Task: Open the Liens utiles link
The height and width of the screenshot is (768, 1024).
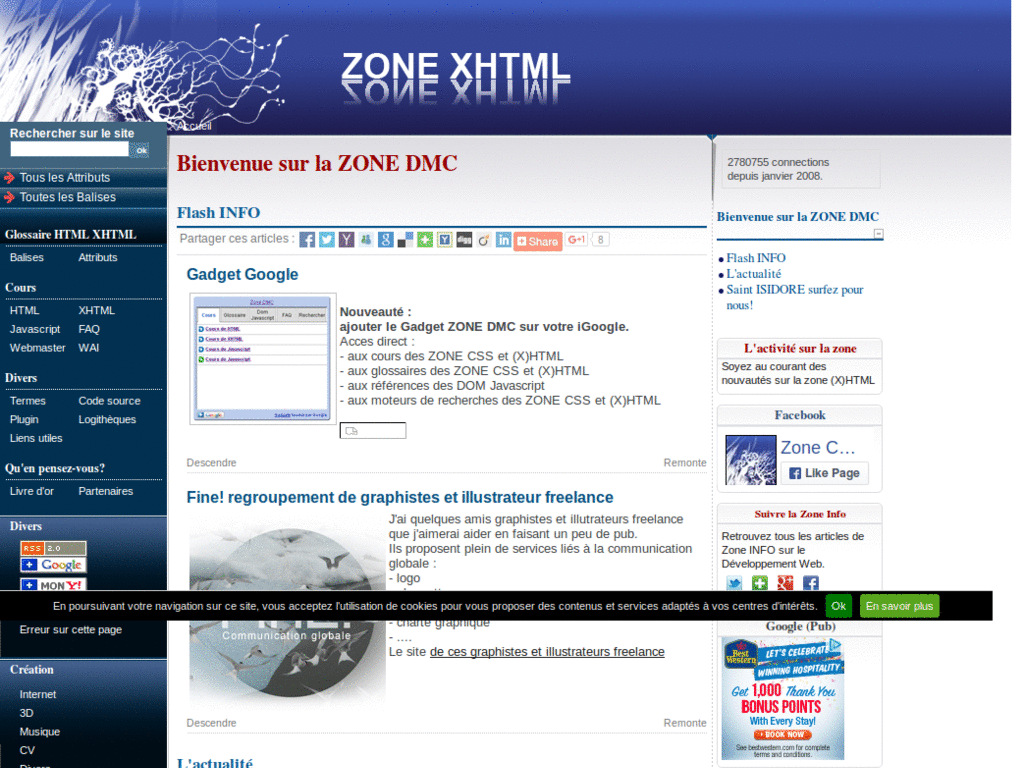Action: (x=36, y=438)
